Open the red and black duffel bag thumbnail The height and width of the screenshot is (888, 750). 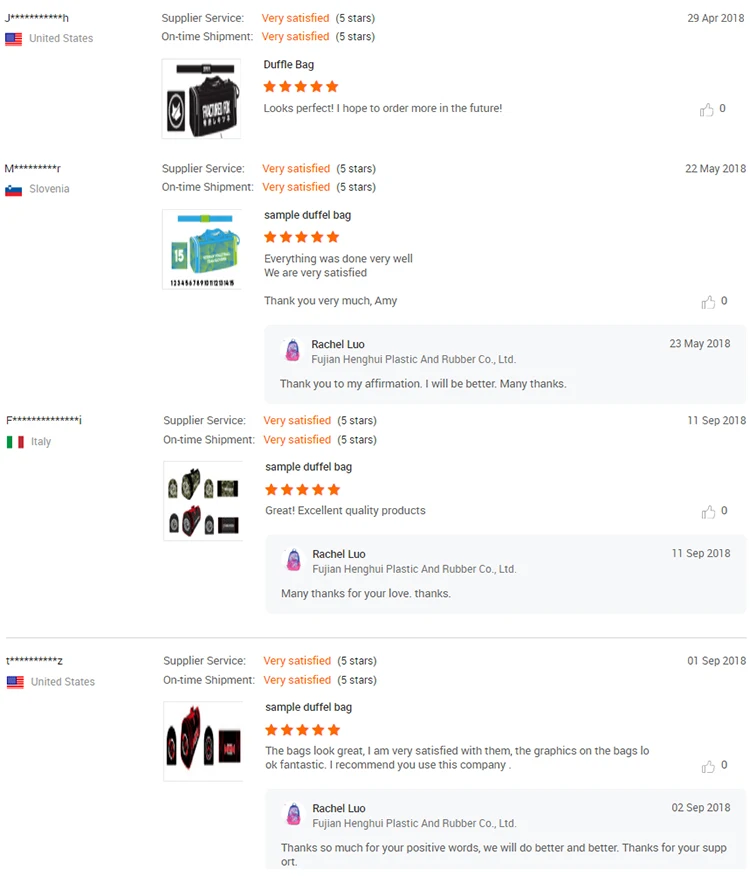coord(203,741)
